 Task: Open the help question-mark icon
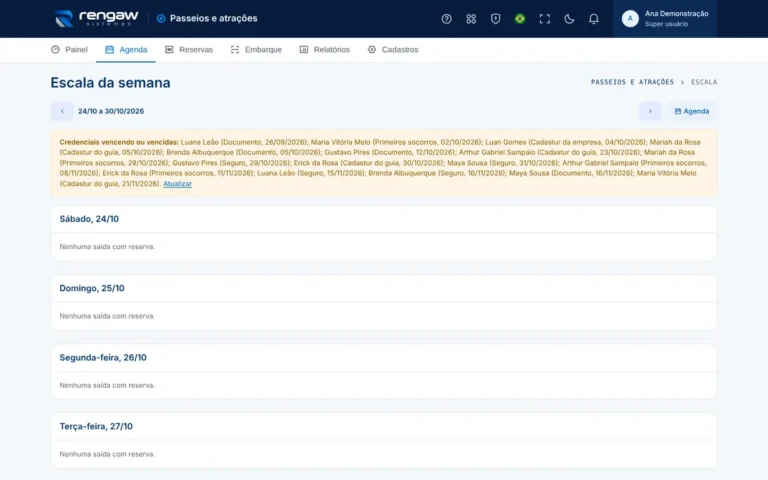(446, 19)
